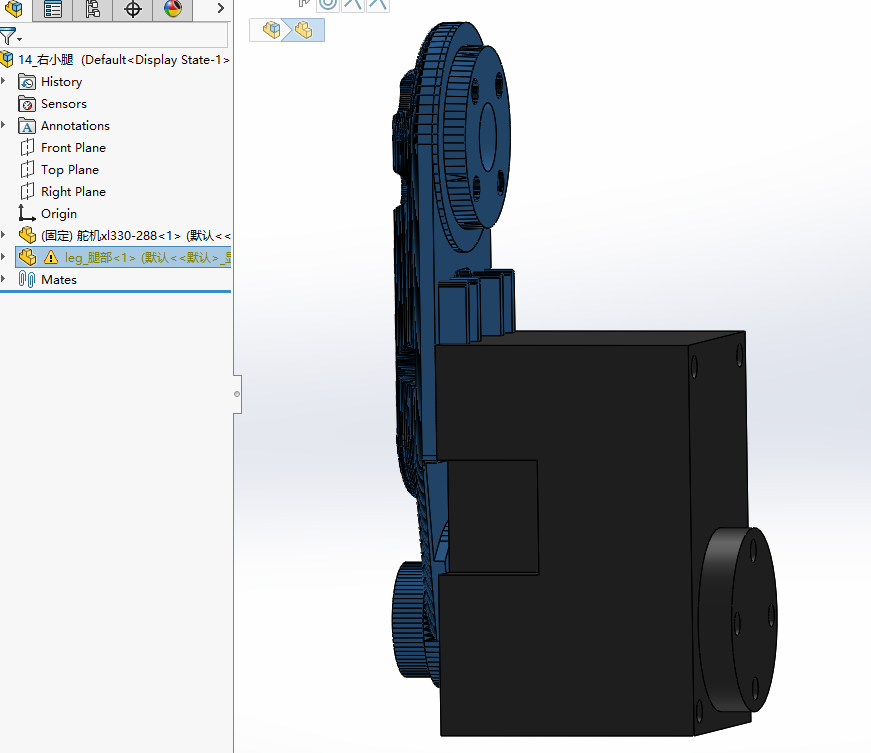The width and height of the screenshot is (871, 753).
Task: Open the DisplayManager color sphere tab
Action: [x=173, y=9]
